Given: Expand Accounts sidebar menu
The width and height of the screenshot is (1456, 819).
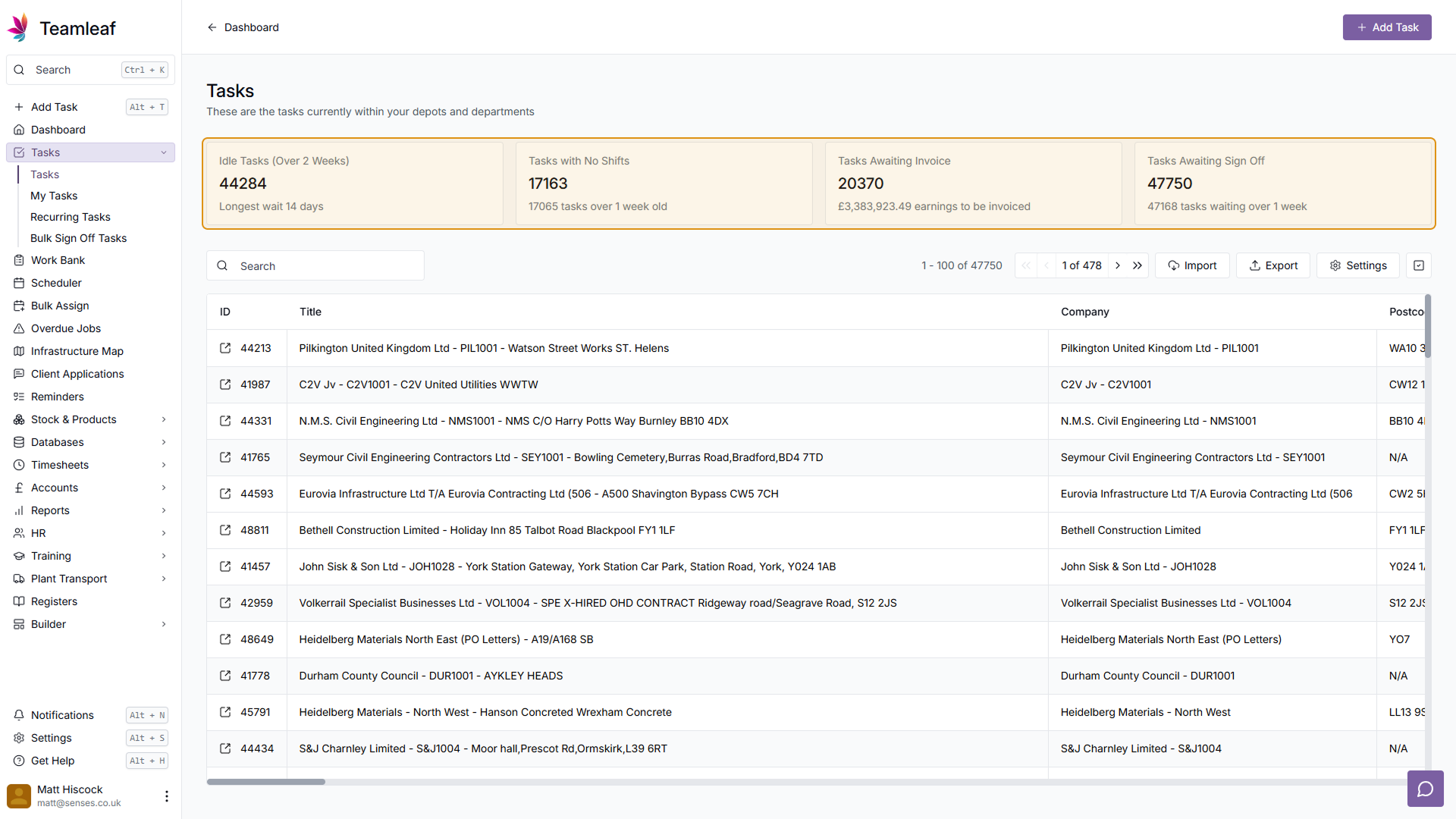Looking at the screenshot, I should click(90, 488).
